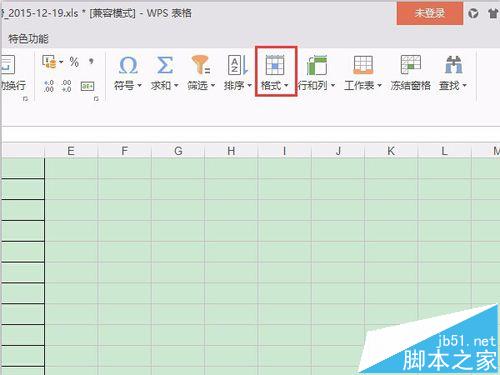Expand the 行和列 dropdown arrow
The image size is (500, 375).
(333, 86)
